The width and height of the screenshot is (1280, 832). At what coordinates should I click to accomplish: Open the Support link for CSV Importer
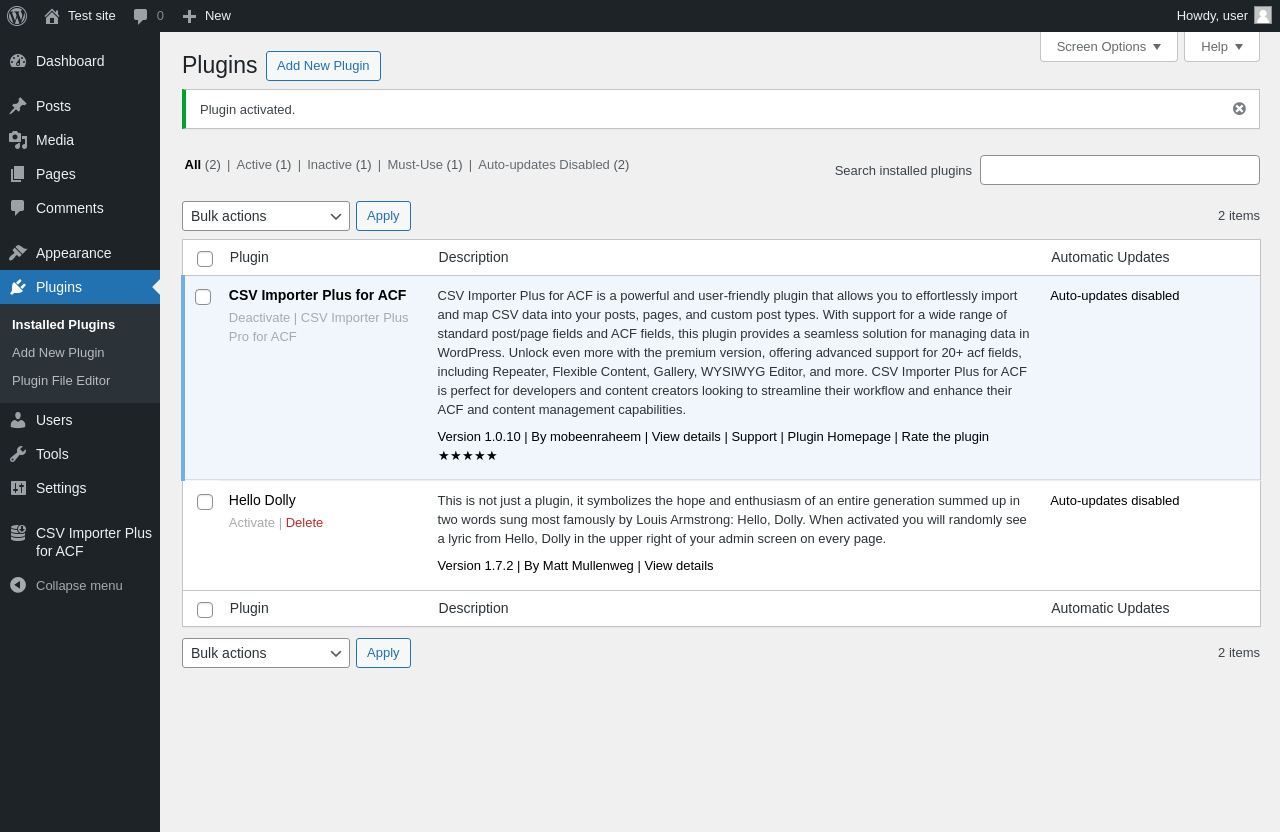click(754, 437)
